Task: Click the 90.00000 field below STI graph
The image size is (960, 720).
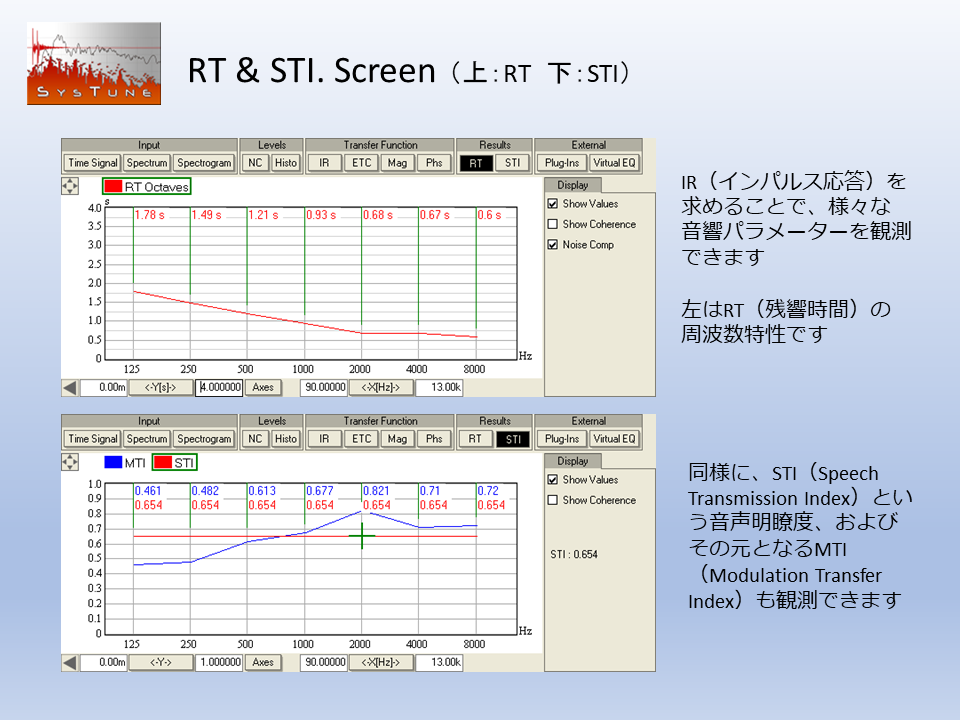Action: click(x=324, y=662)
